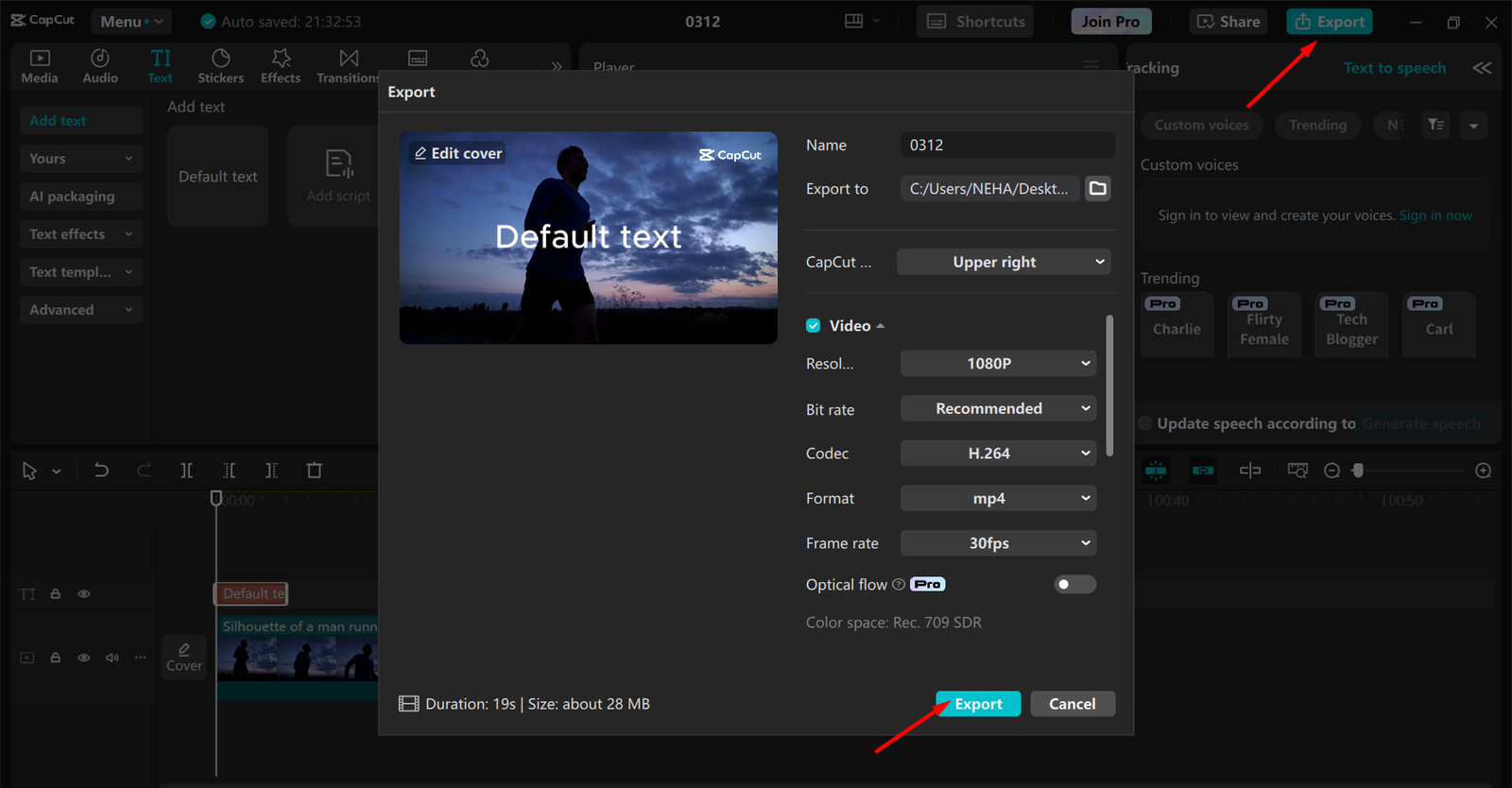This screenshot has width=1512, height=788.
Task: Open the Effects panel
Action: (x=281, y=66)
